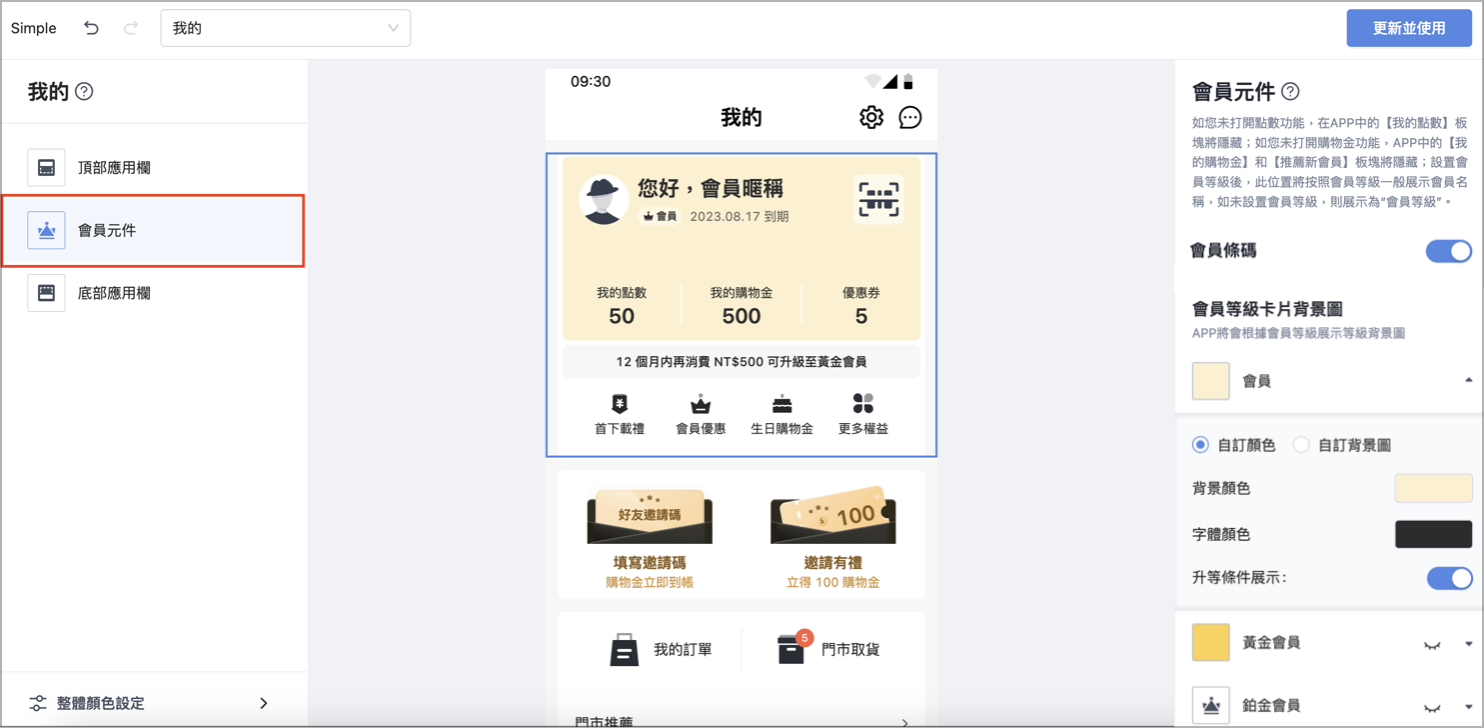Viewport: 1484px width, 728px height.
Task: Click the 會員優惠 crown icon
Action: 700,404
